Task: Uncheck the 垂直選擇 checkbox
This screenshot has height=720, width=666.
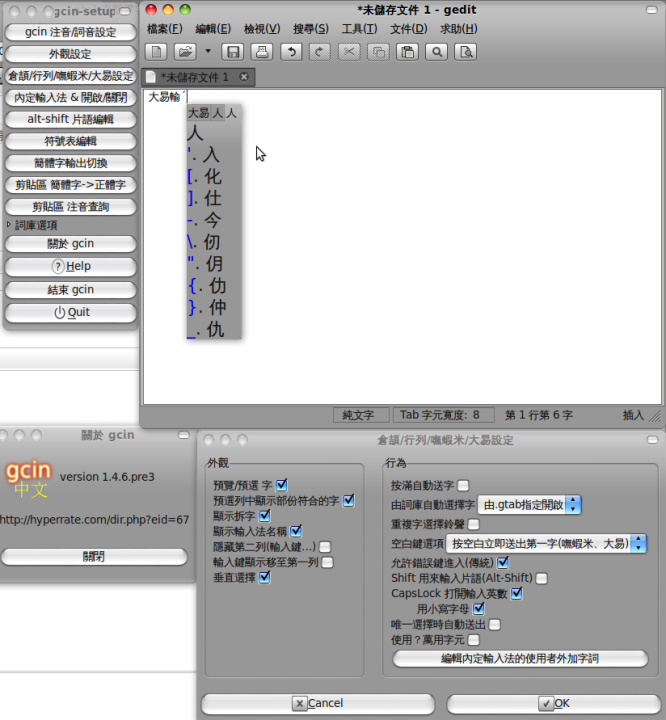Action: [264, 579]
